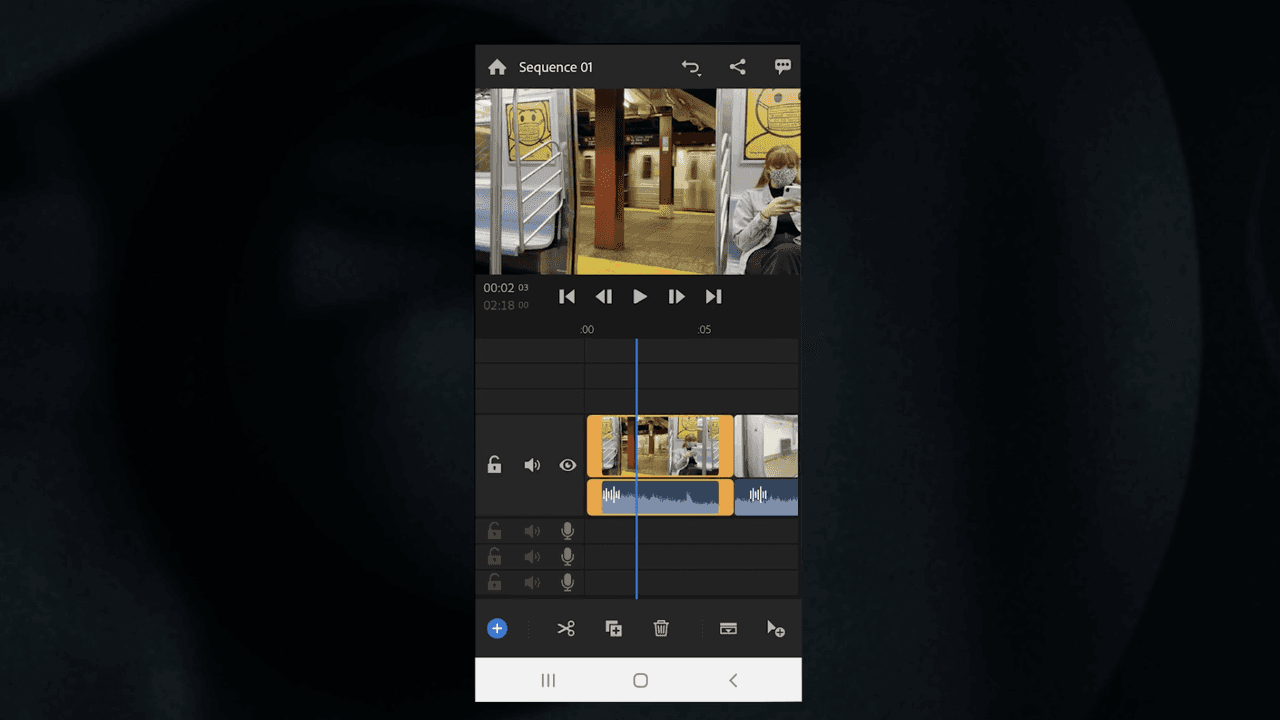Select the Sequence 01 title
Screen dimensions: 1280x720
tap(555, 67)
